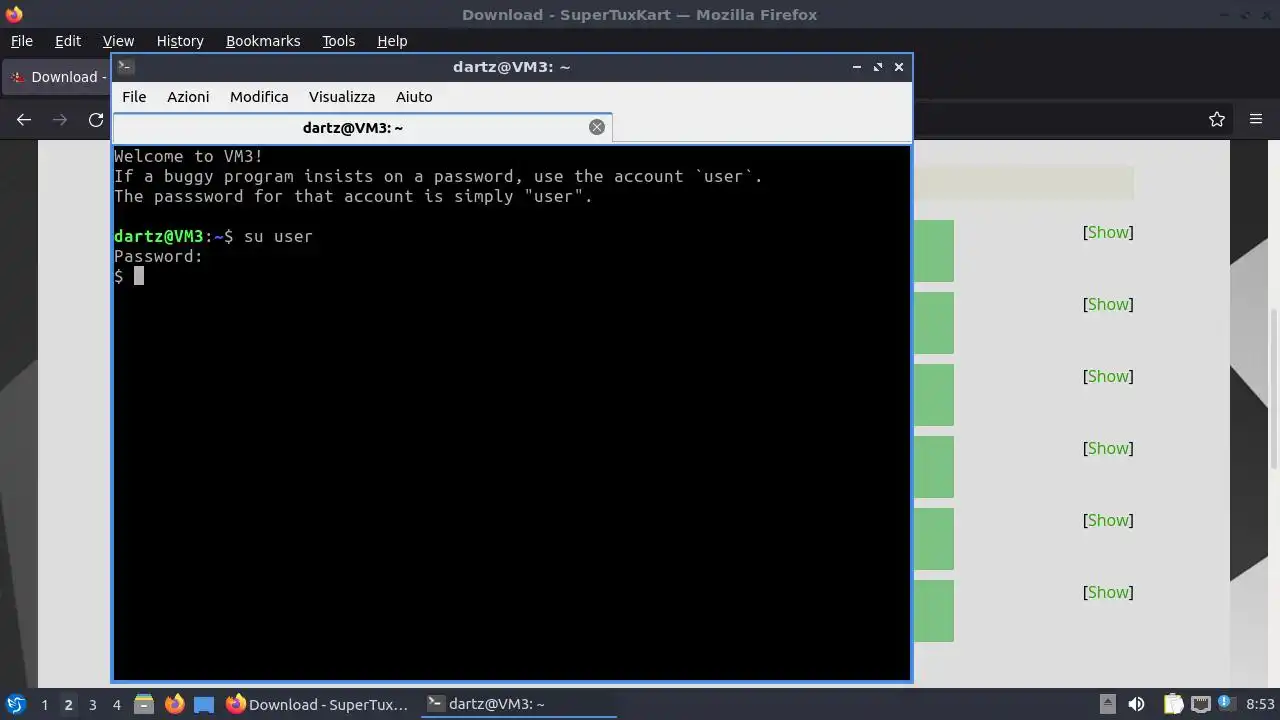The image size is (1280, 720).
Task: Open the file manager taskbar launcher
Action: tap(144, 704)
